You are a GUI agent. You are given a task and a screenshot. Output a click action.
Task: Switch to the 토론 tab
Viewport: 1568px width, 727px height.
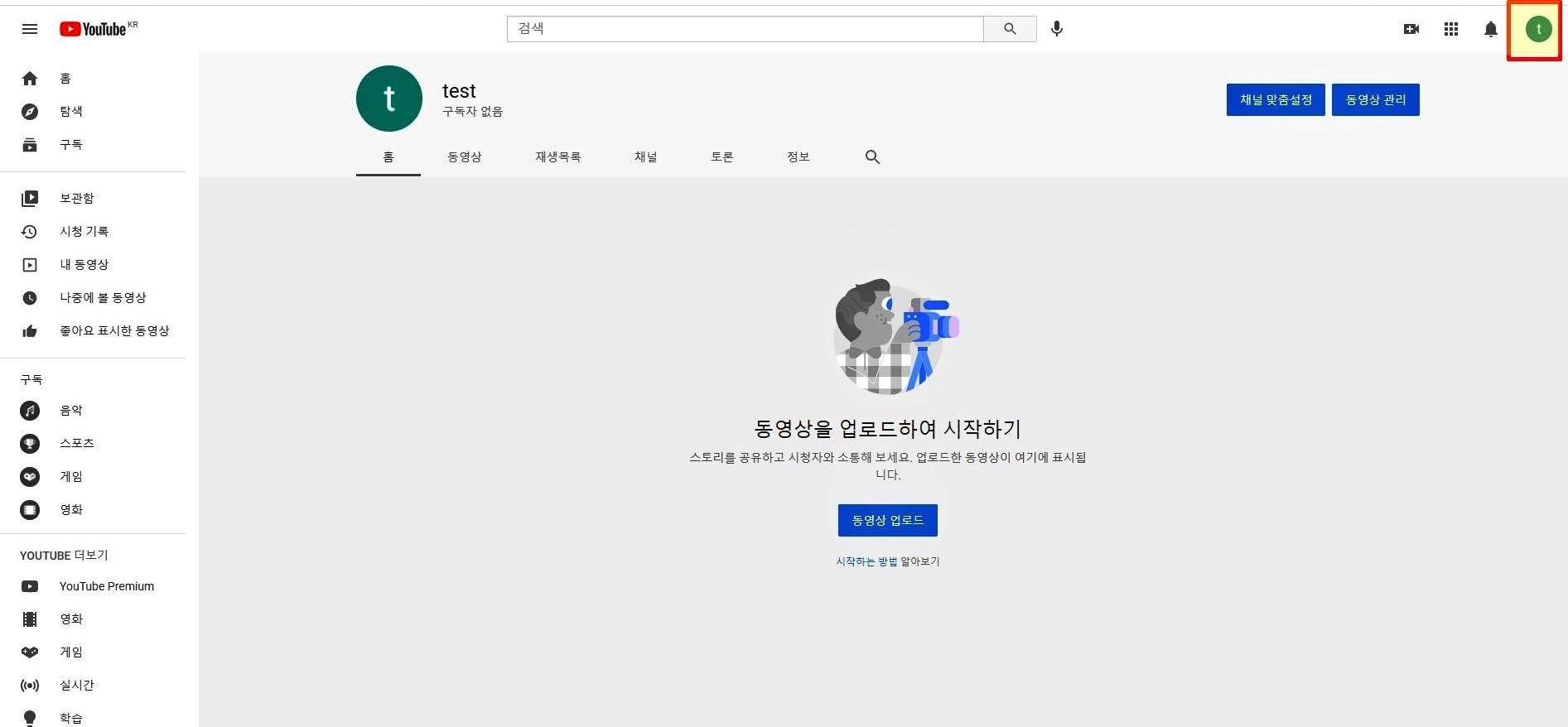click(722, 157)
